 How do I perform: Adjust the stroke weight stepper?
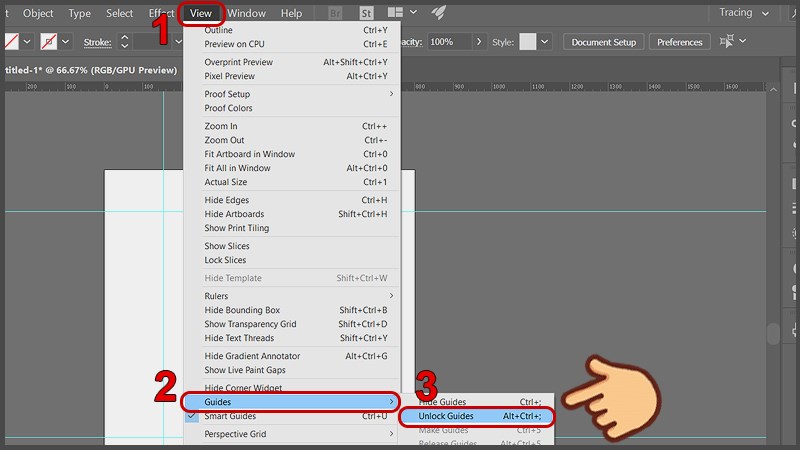pyautogui.click(x=124, y=41)
